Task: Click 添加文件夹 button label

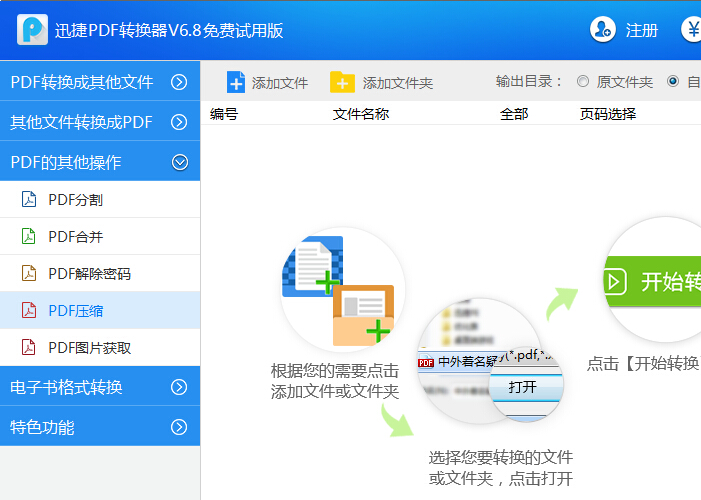Action: (397, 83)
